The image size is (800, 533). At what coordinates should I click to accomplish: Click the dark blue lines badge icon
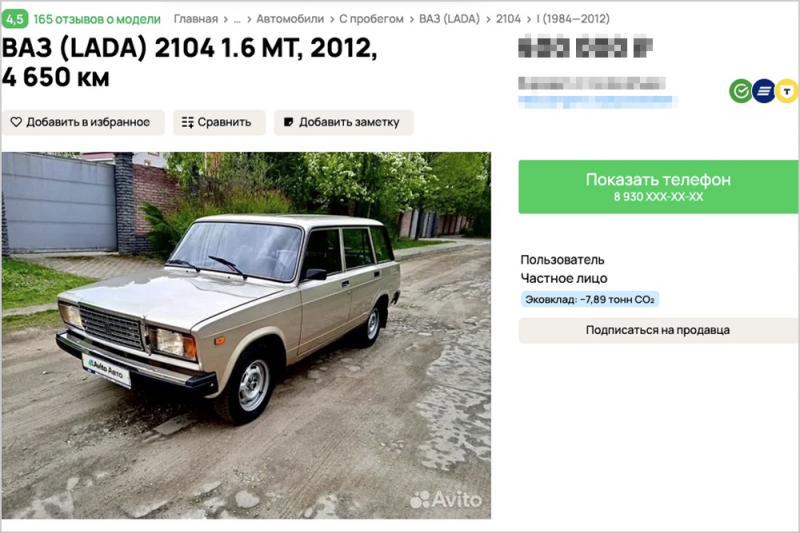[764, 91]
